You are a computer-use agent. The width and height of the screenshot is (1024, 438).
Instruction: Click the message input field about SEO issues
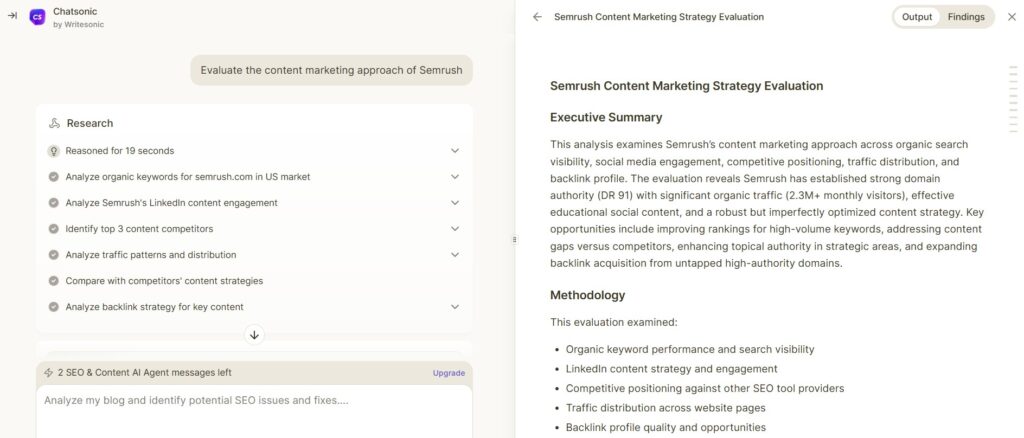254,411
